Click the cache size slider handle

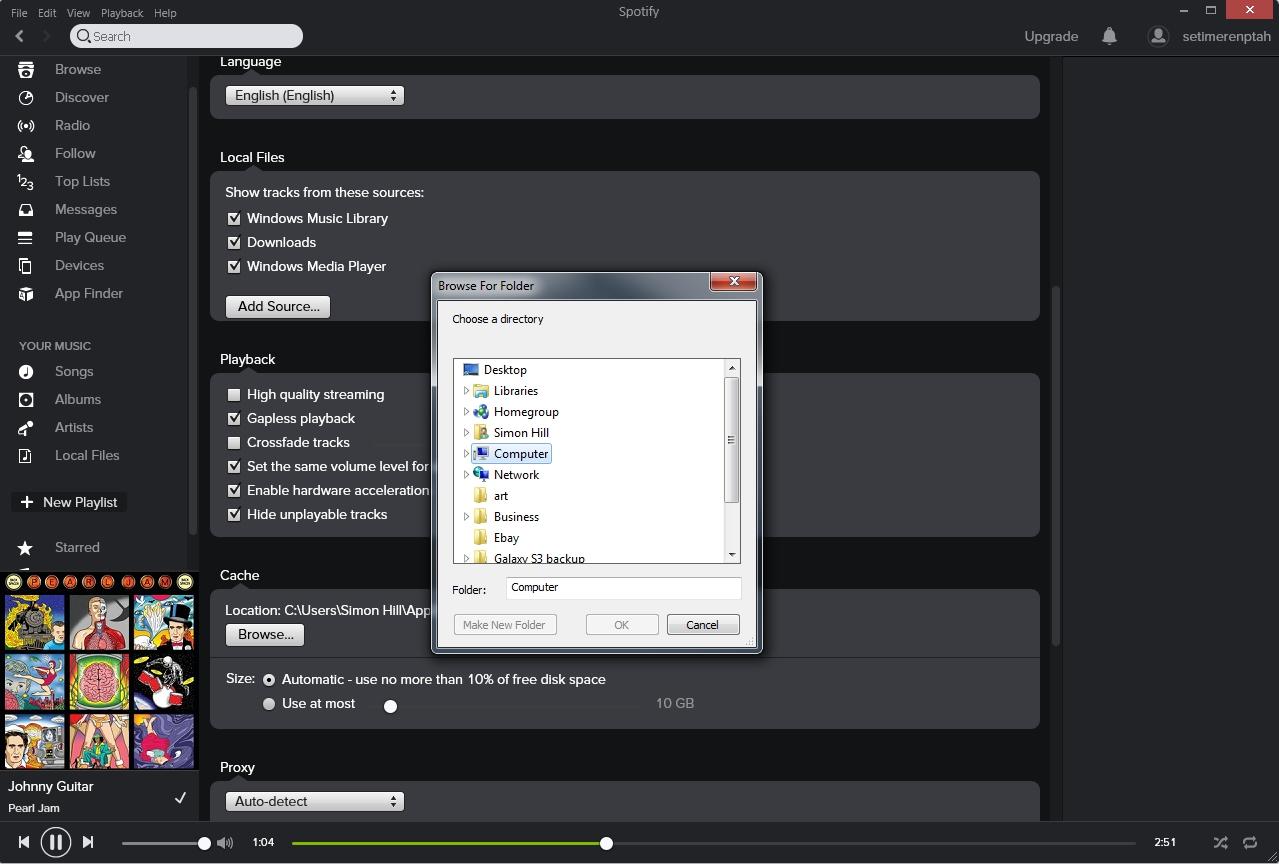click(390, 706)
